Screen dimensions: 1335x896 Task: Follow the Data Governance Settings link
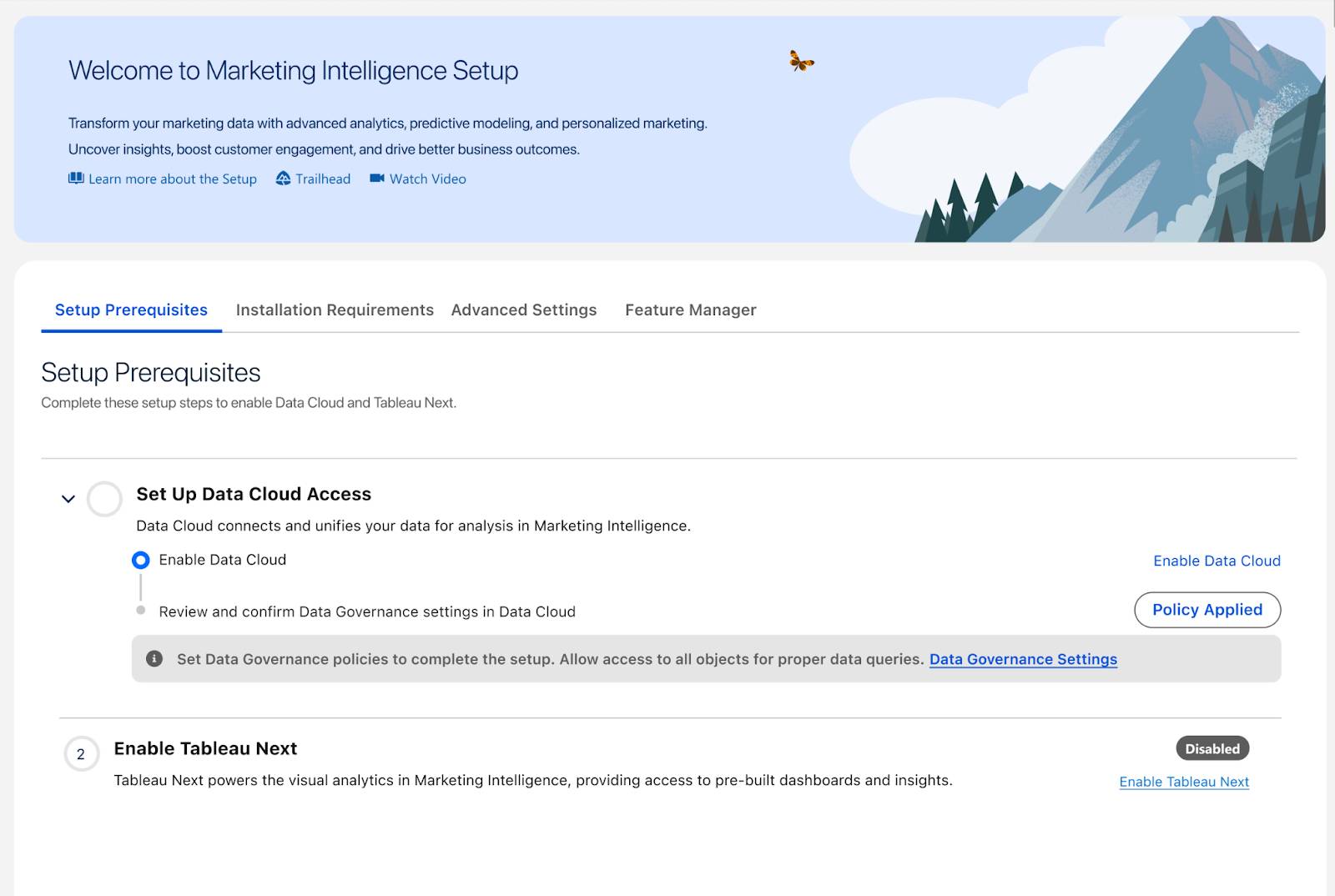point(1023,659)
